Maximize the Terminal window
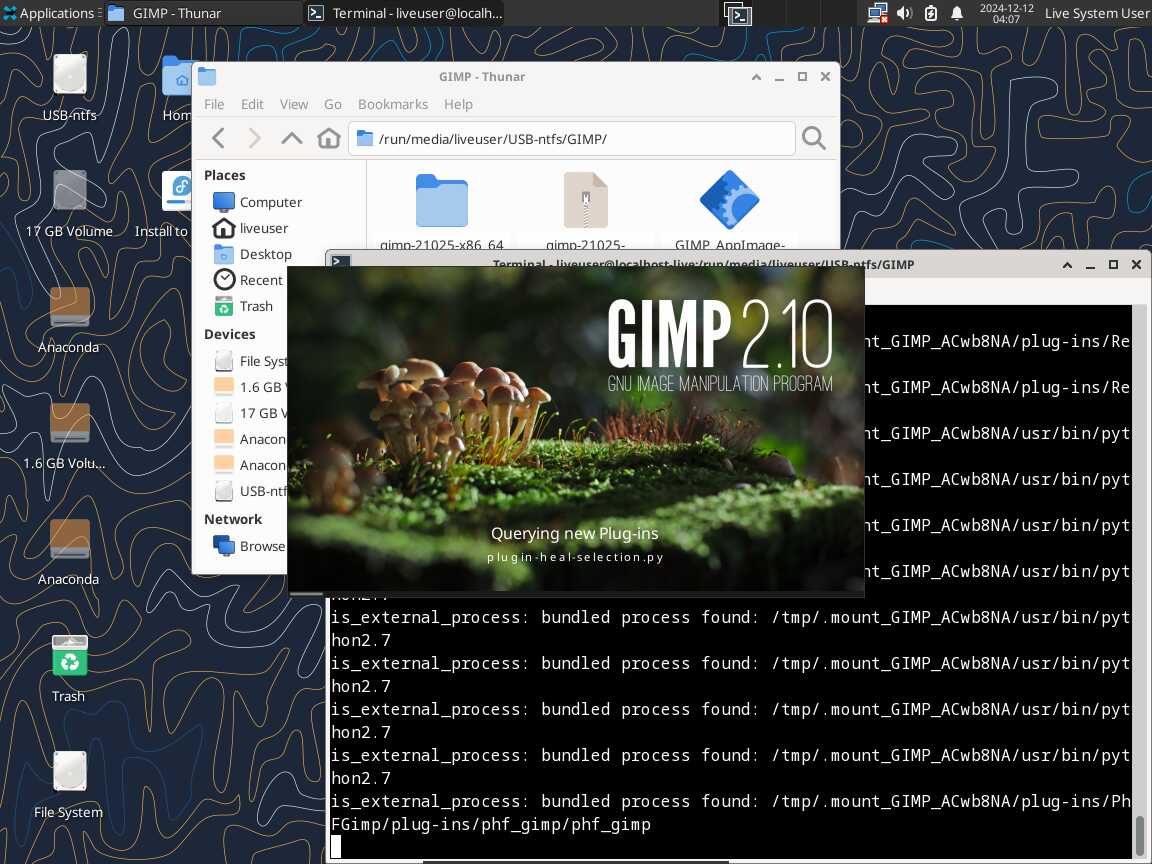 [1113, 264]
